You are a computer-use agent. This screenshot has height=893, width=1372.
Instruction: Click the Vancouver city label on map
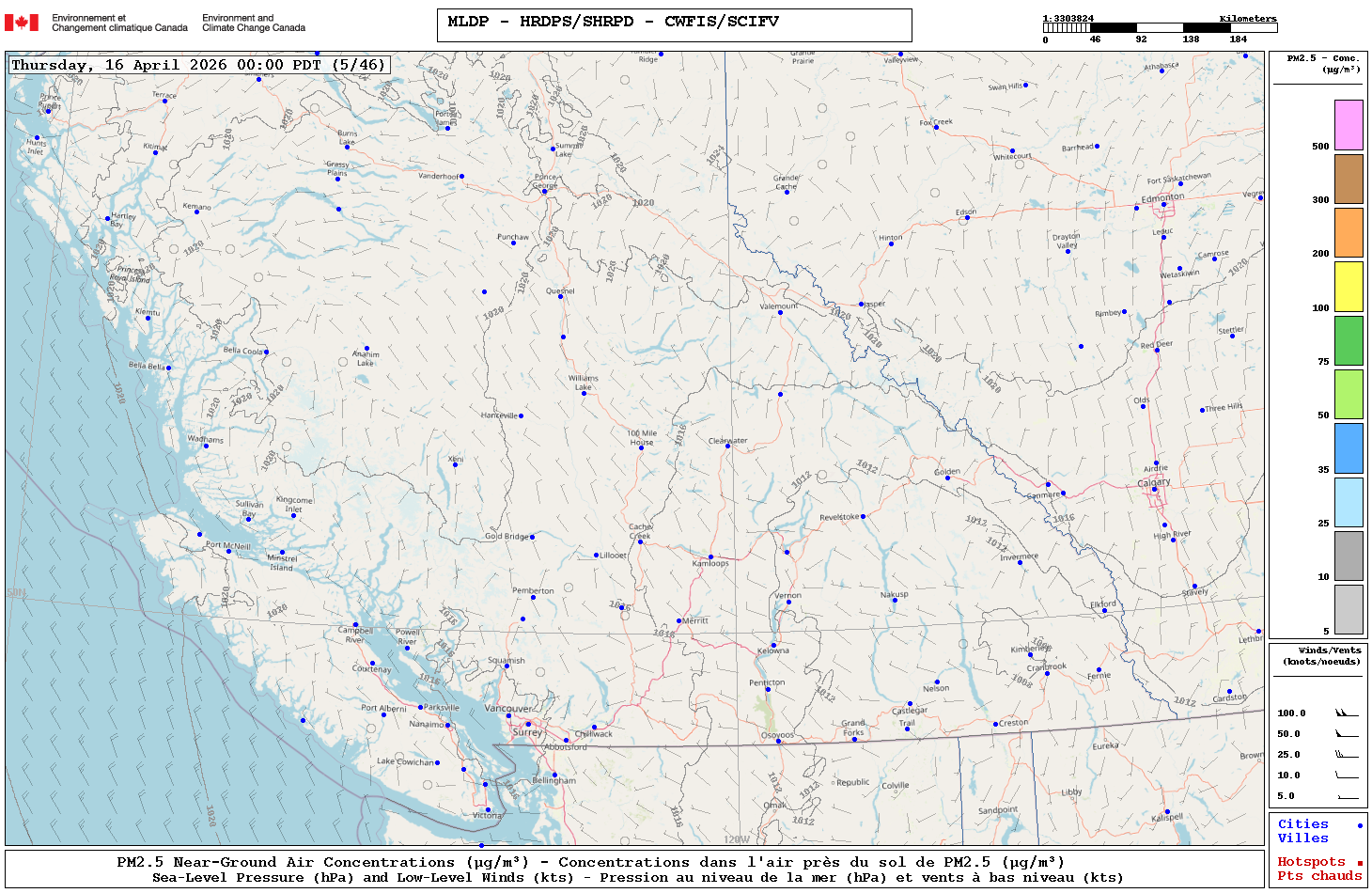(507, 709)
